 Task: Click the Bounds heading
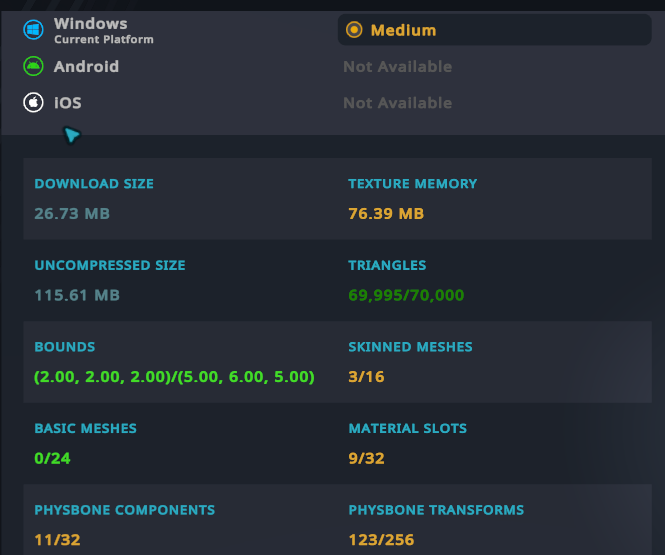[x=65, y=347]
